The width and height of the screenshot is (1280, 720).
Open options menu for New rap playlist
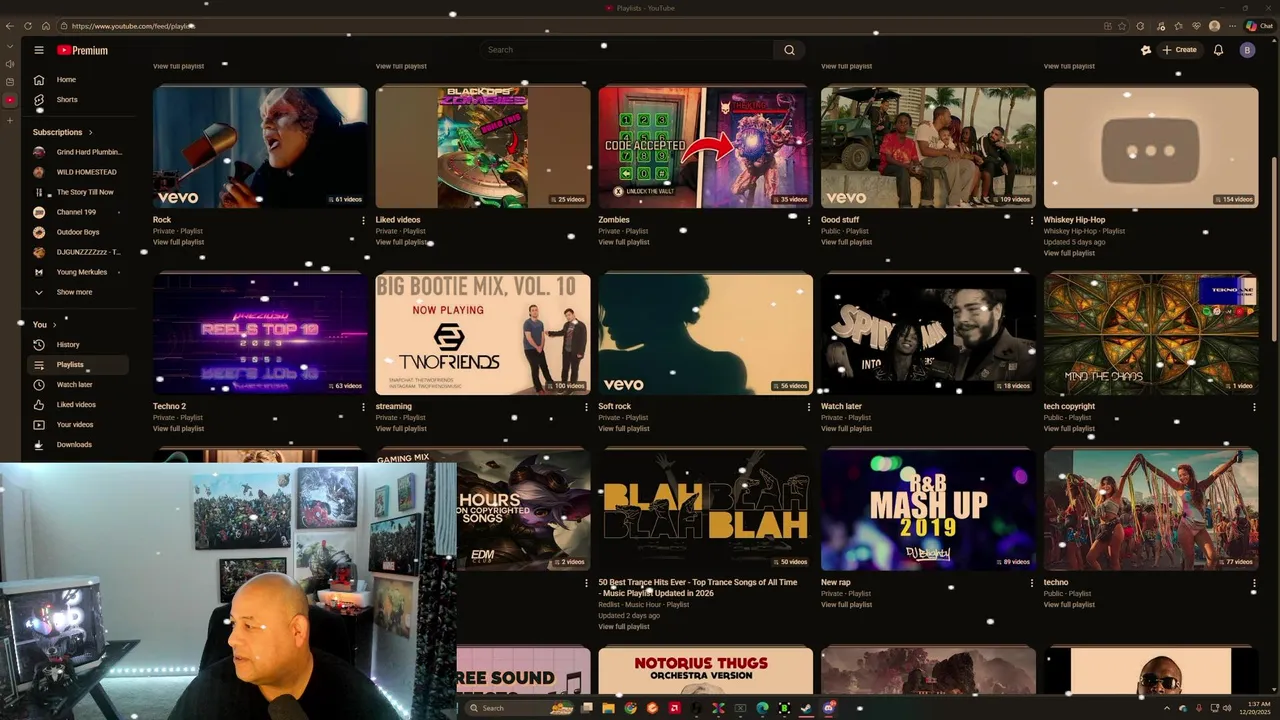pos(1031,583)
